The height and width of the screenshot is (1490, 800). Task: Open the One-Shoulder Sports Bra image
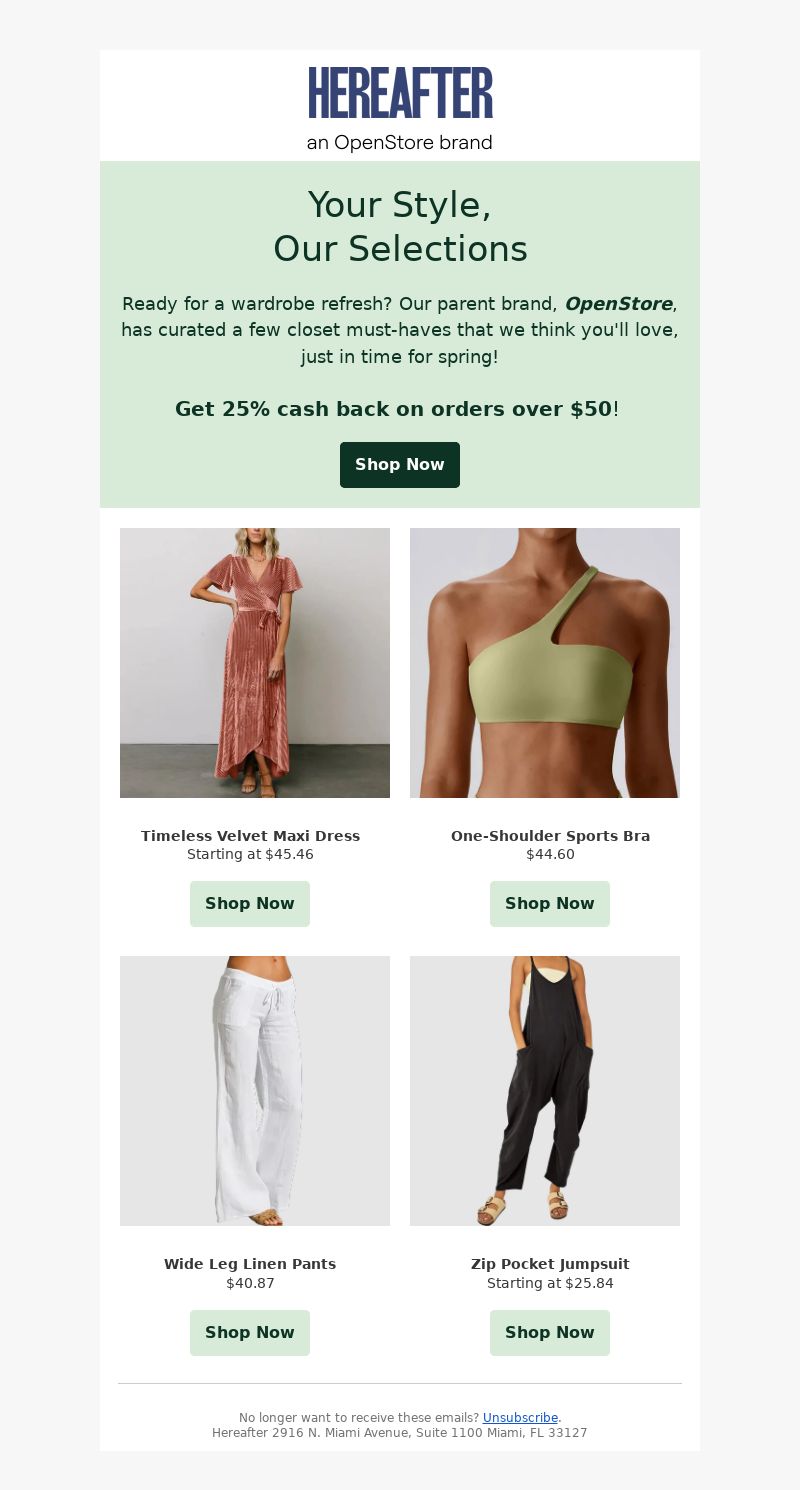(x=545, y=663)
